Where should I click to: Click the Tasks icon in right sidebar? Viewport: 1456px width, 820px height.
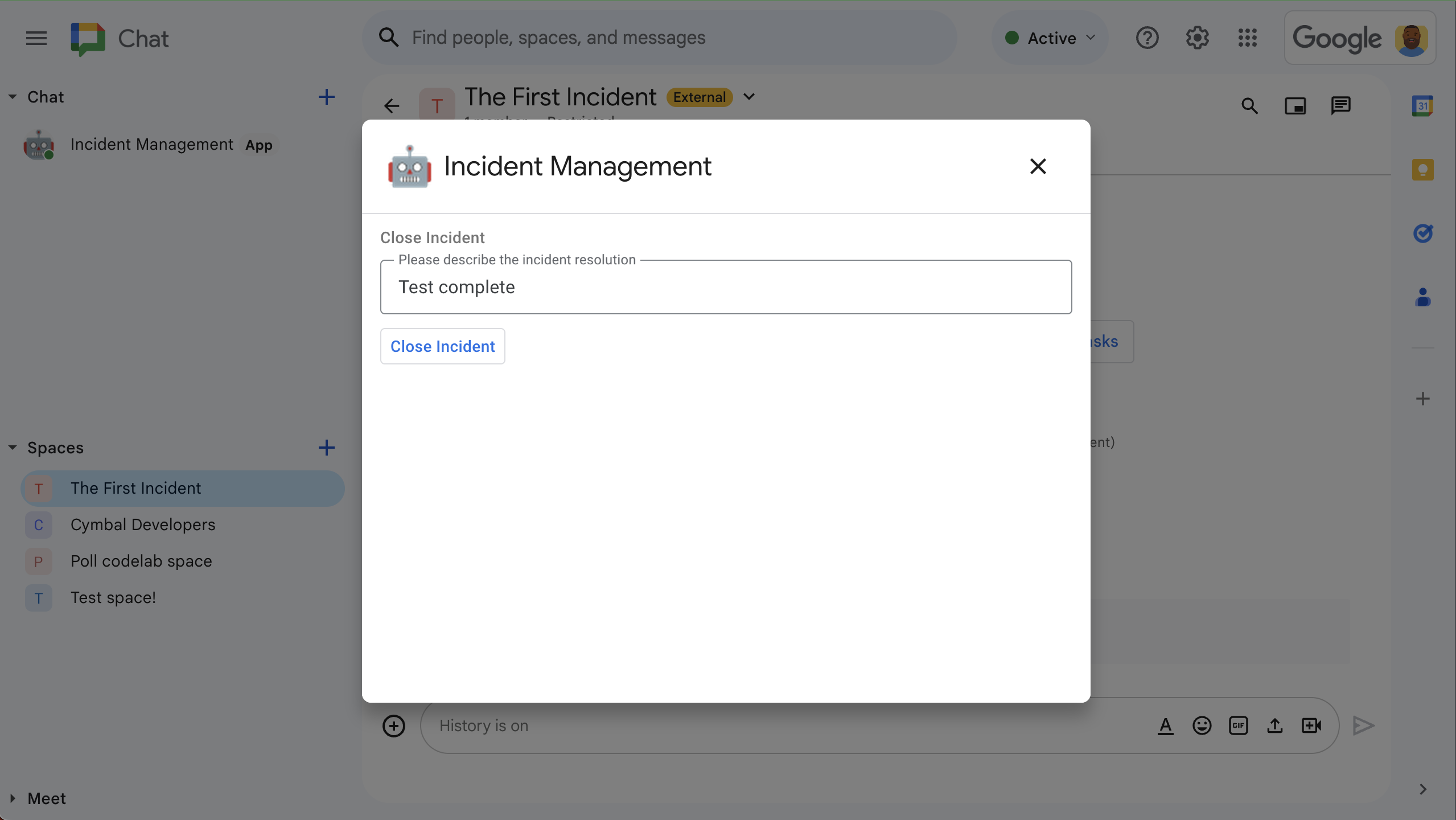1422,232
